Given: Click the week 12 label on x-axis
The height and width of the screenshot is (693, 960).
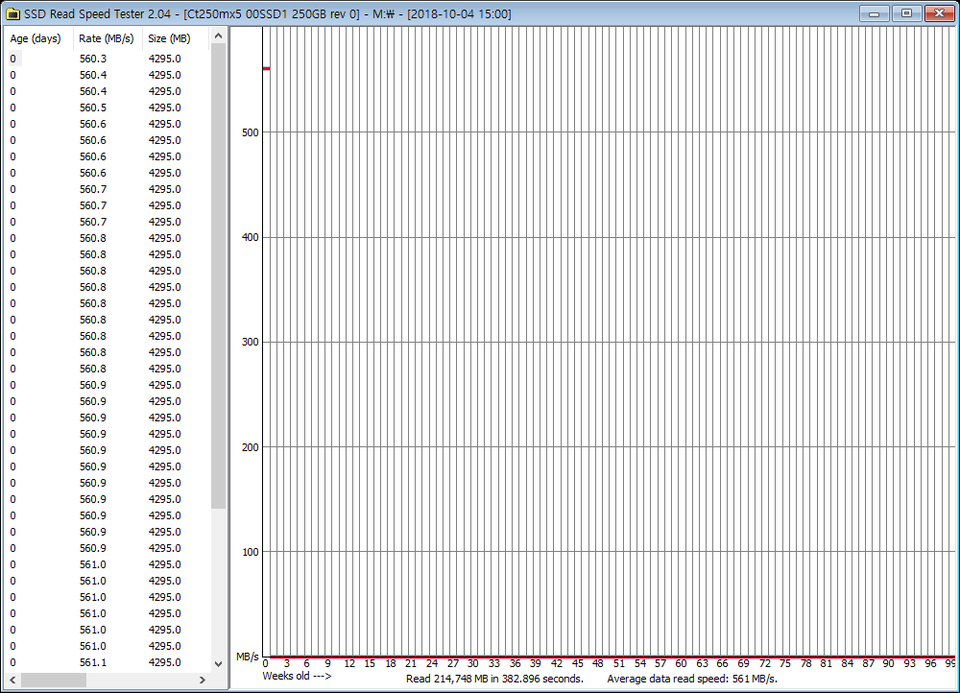Looking at the screenshot, I should [x=350, y=664].
